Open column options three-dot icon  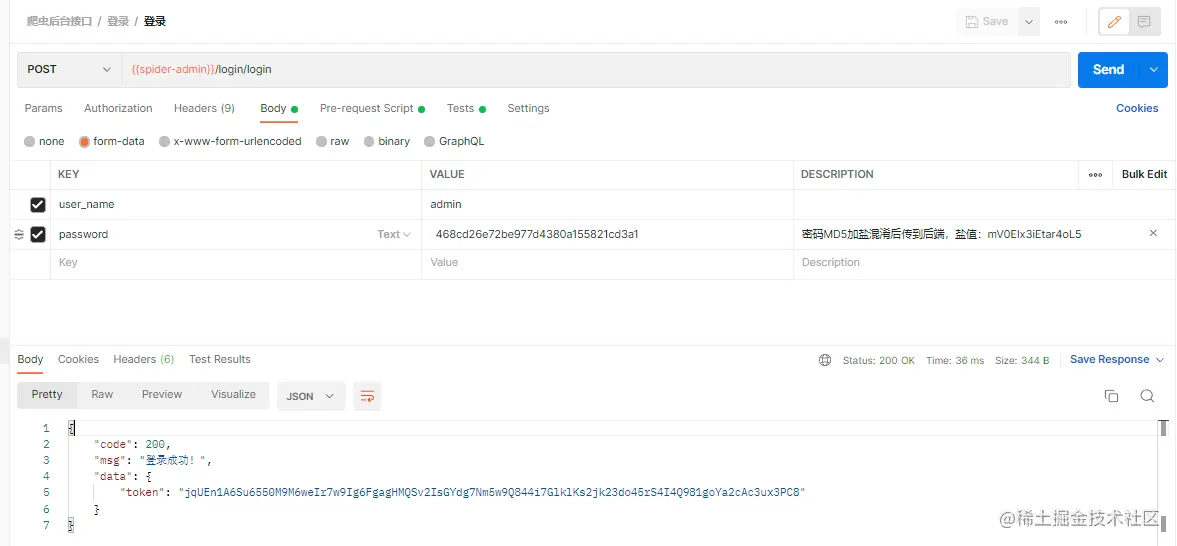(1095, 174)
